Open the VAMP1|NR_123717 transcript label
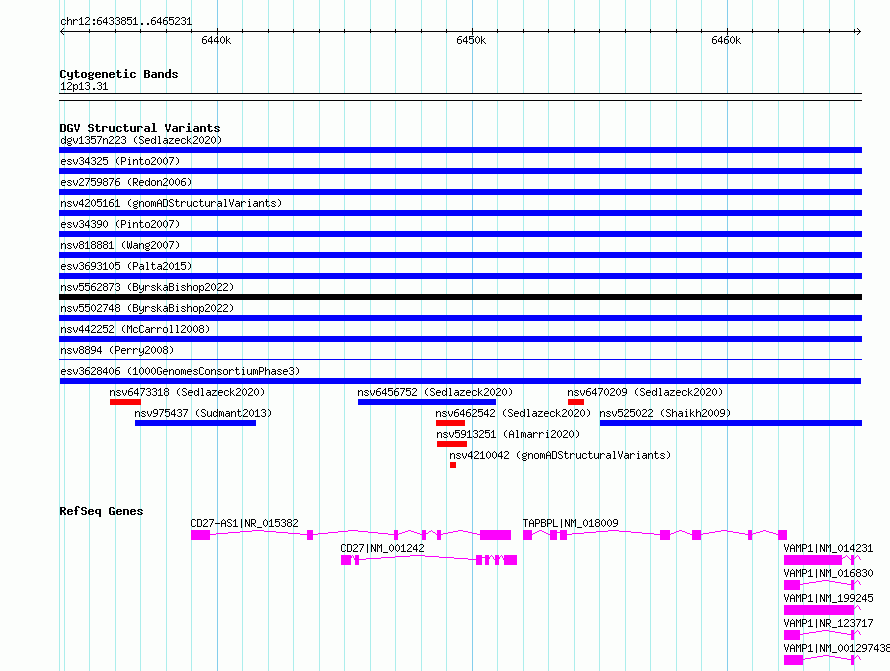Image resolution: width=890 pixels, height=671 pixels. coord(828,623)
